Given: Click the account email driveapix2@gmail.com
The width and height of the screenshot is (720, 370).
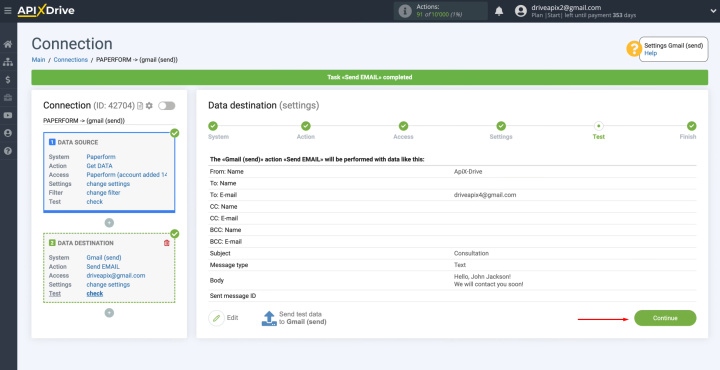Looking at the screenshot, I should (566, 8).
